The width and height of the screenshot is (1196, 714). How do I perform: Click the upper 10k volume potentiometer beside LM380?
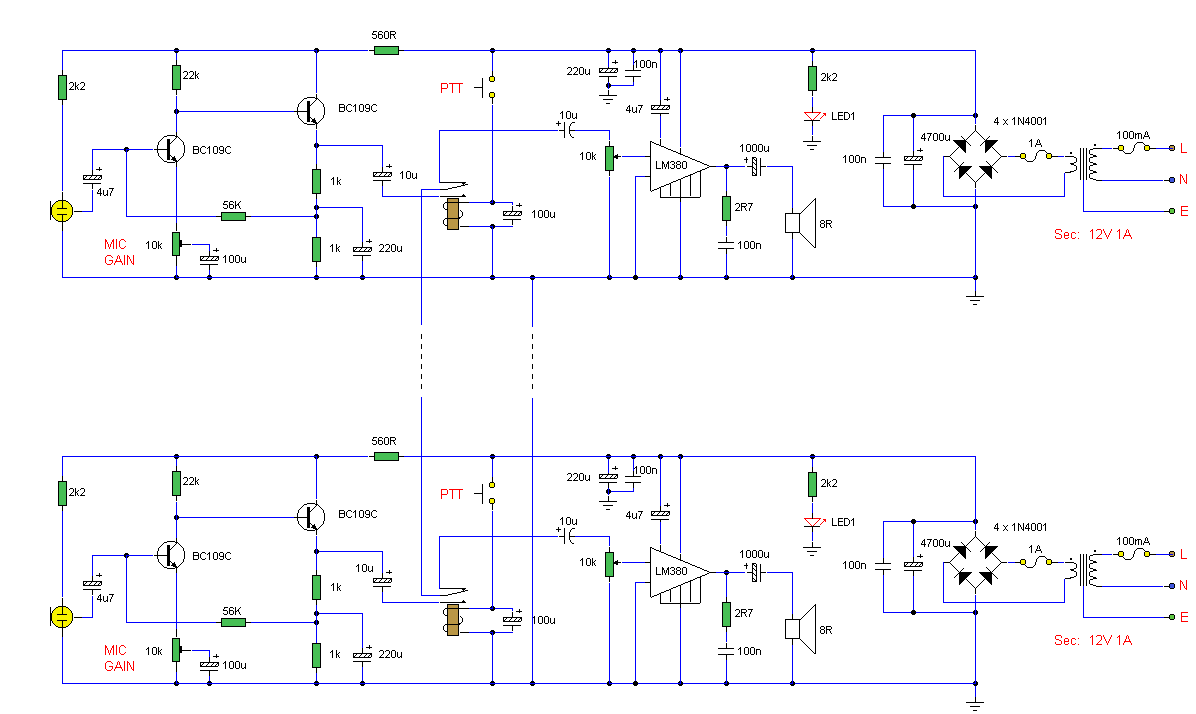click(x=608, y=157)
